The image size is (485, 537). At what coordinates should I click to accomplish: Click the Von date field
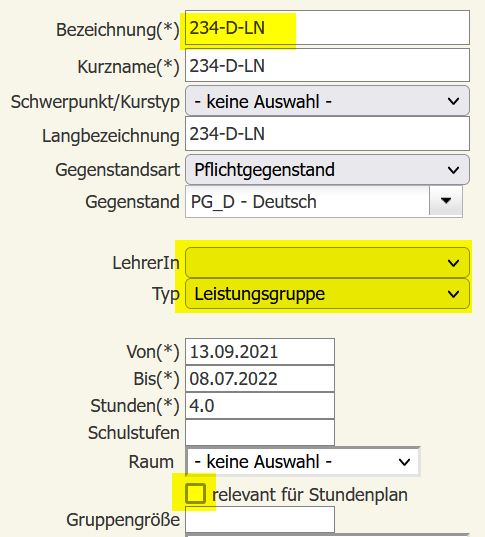click(x=260, y=352)
